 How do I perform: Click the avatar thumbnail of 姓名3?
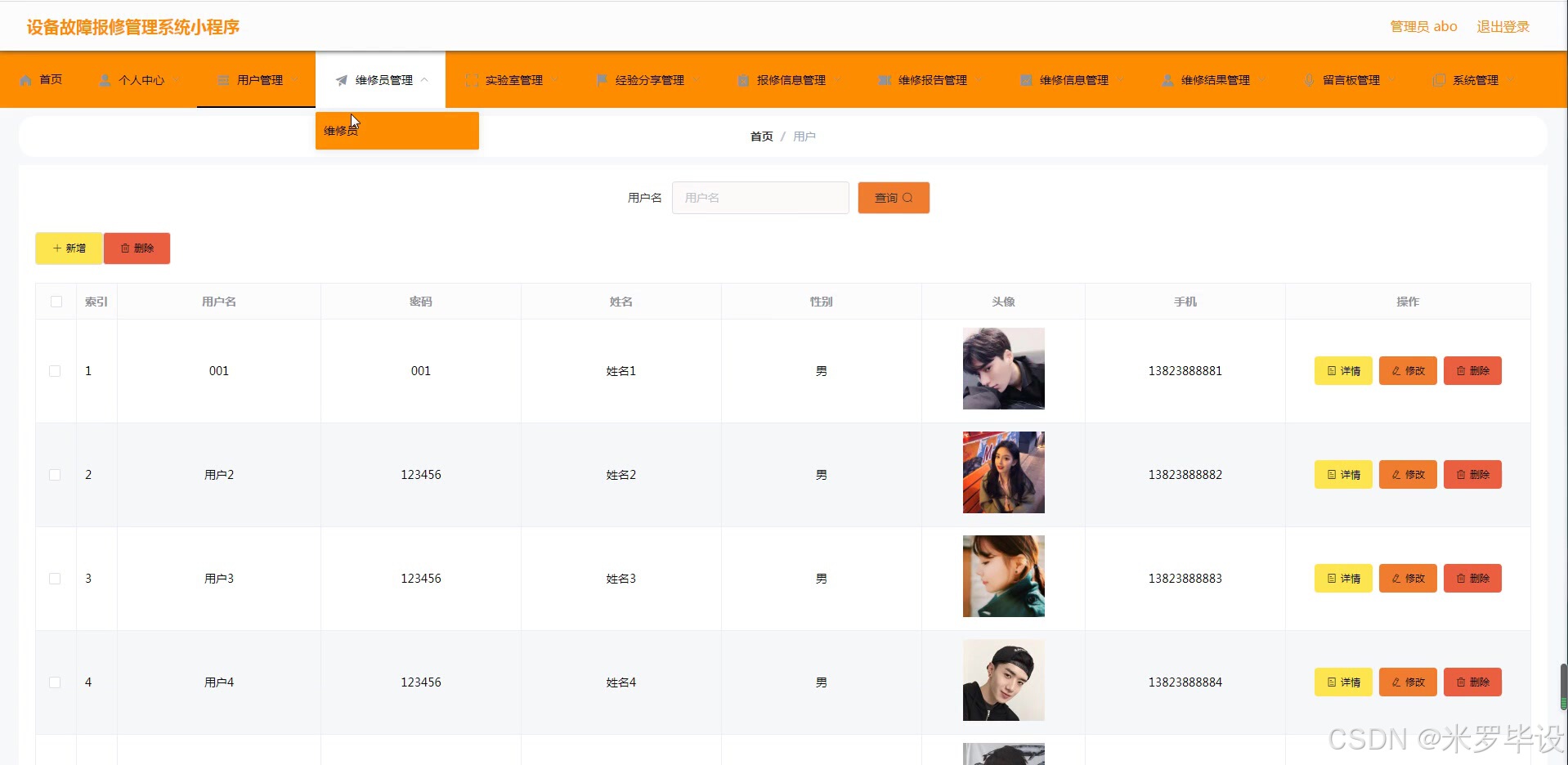pos(1004,576)
